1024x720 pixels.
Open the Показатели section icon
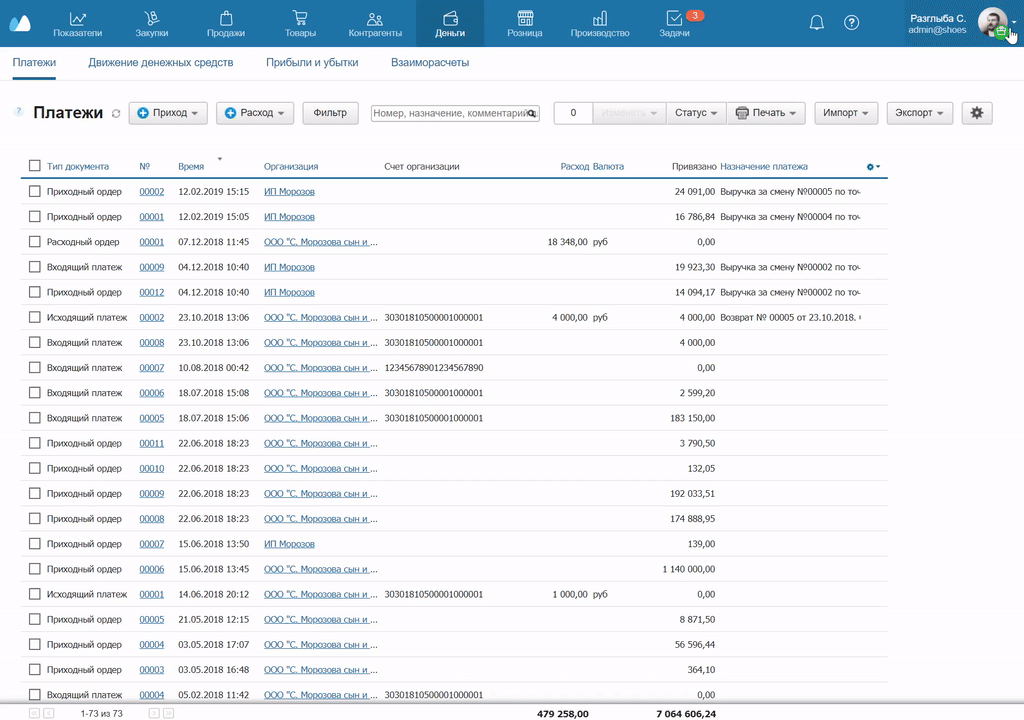click(78, 19)
